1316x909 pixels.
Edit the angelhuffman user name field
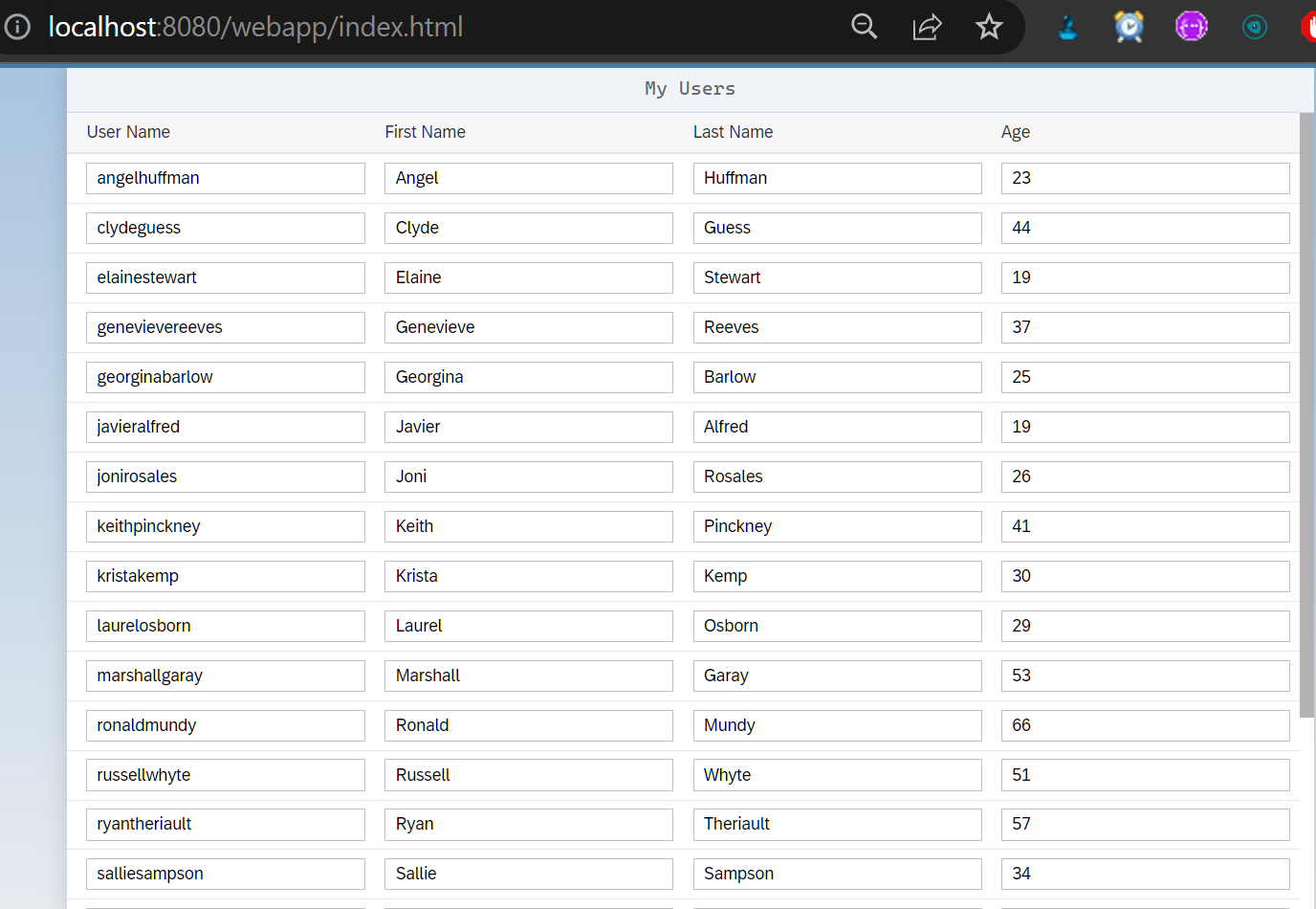click(226, 178)
